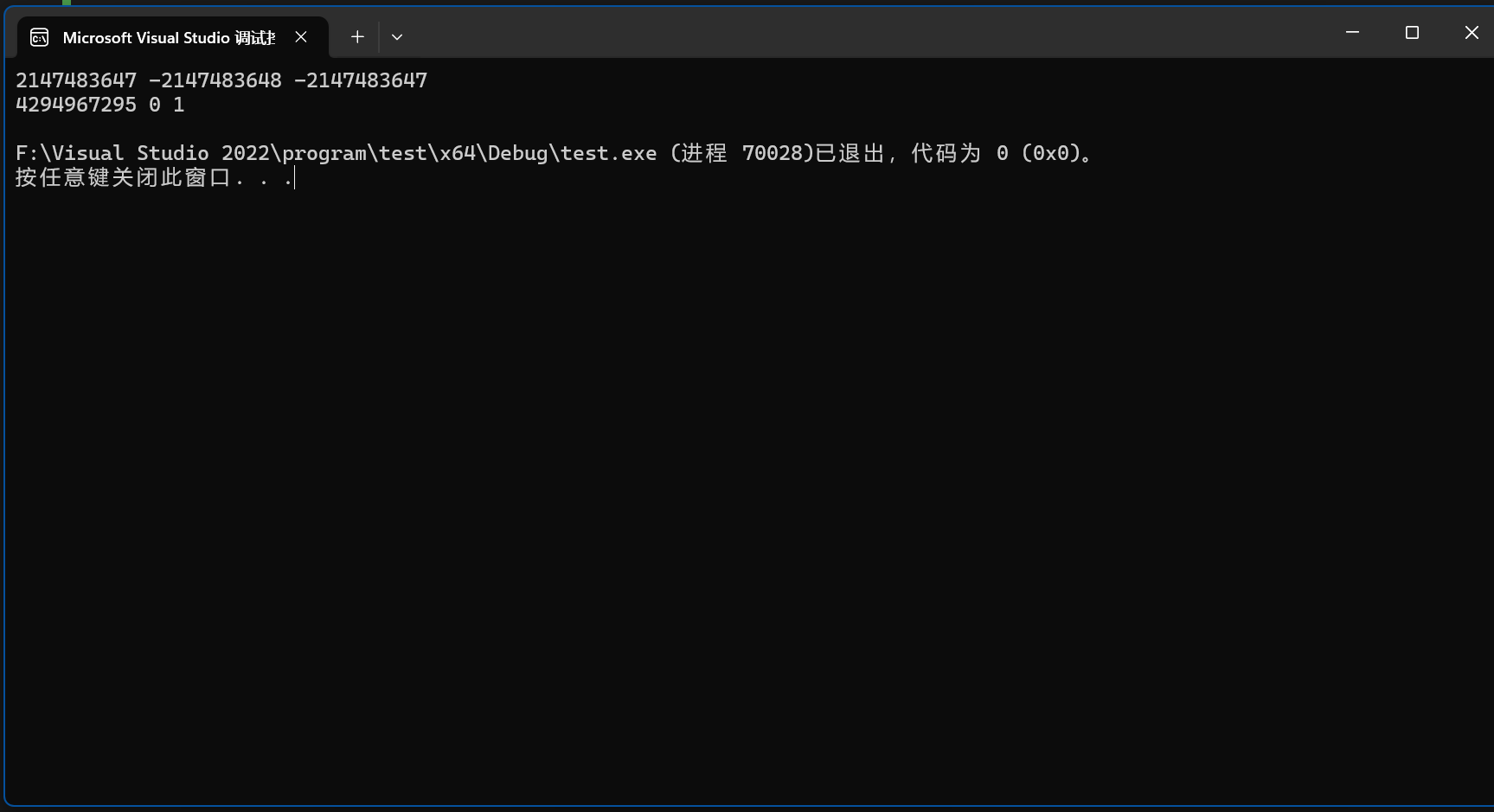Screen dimensions: 1494x812
Task: Click the text cursor after the prompt
Action: click(x=295, y=178)
